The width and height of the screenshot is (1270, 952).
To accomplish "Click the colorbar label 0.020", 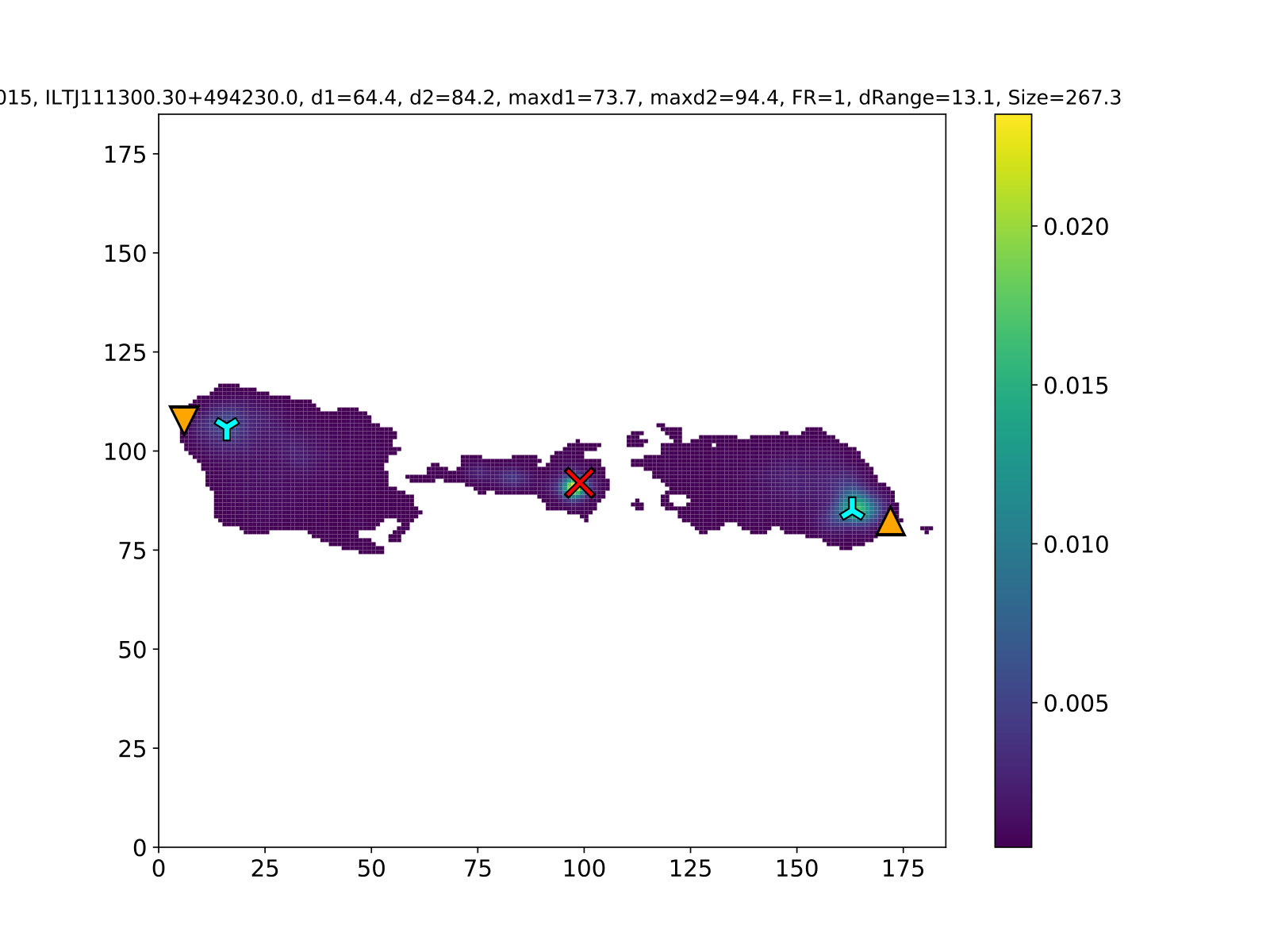I will click(x=1076, y=227).
